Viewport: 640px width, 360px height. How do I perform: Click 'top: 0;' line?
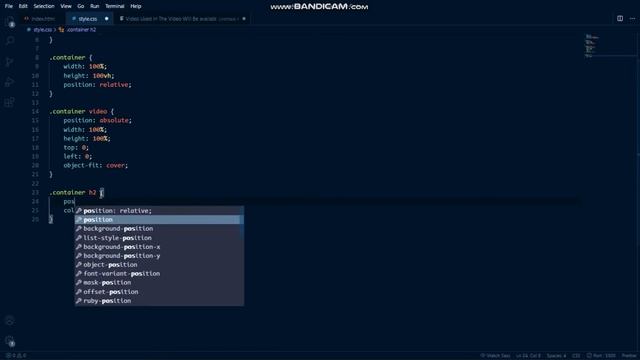(x=76, y=147)
